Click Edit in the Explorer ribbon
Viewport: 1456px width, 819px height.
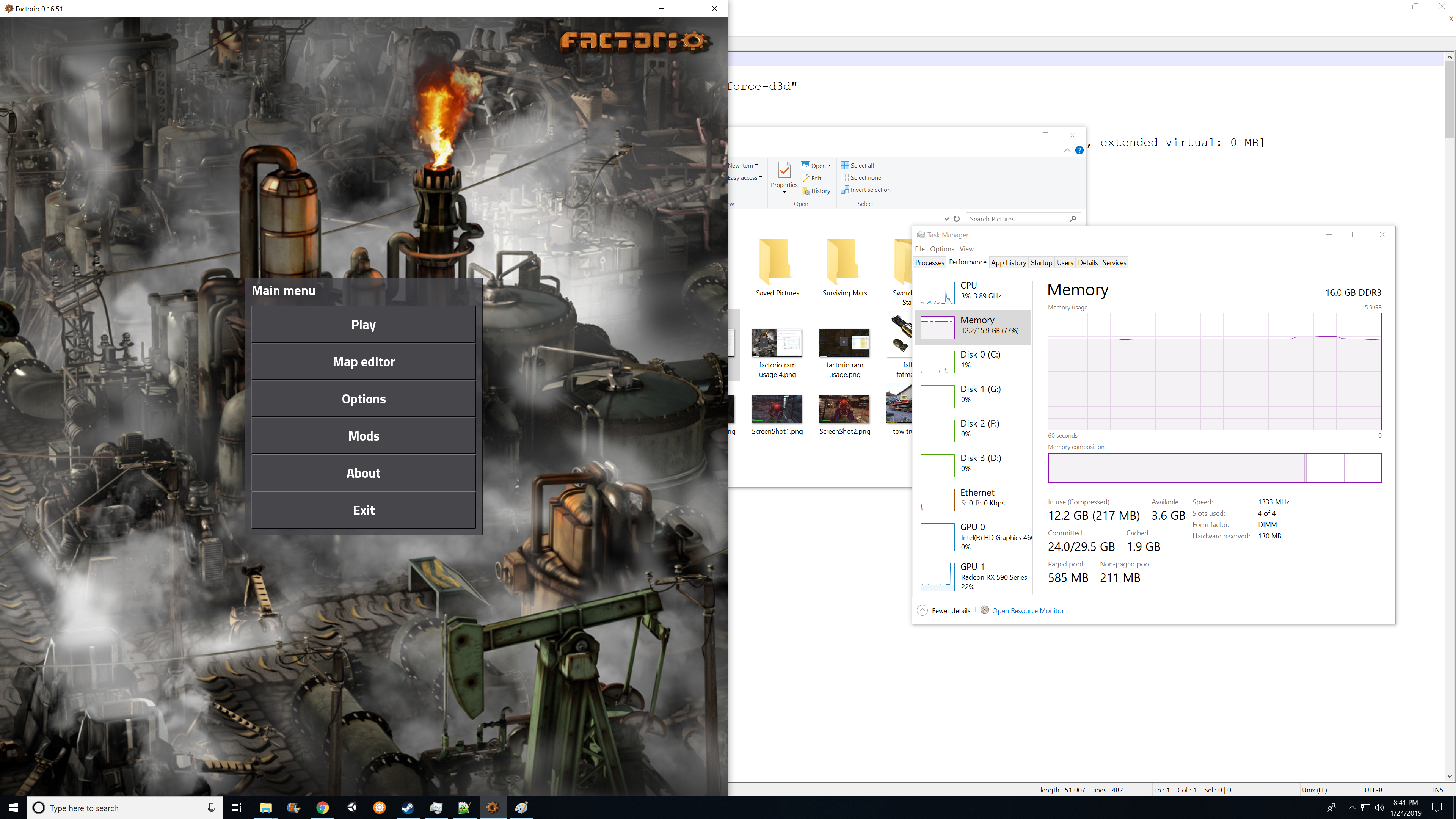(811, 178)
